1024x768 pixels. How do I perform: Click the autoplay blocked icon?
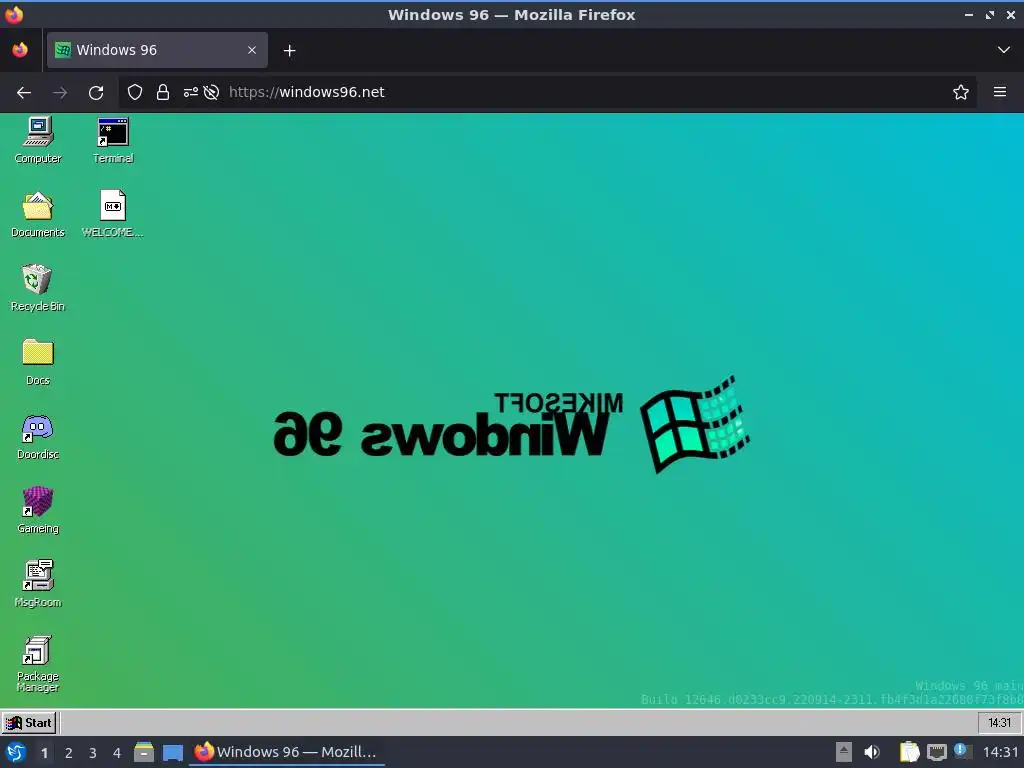[x=211, y=92]
